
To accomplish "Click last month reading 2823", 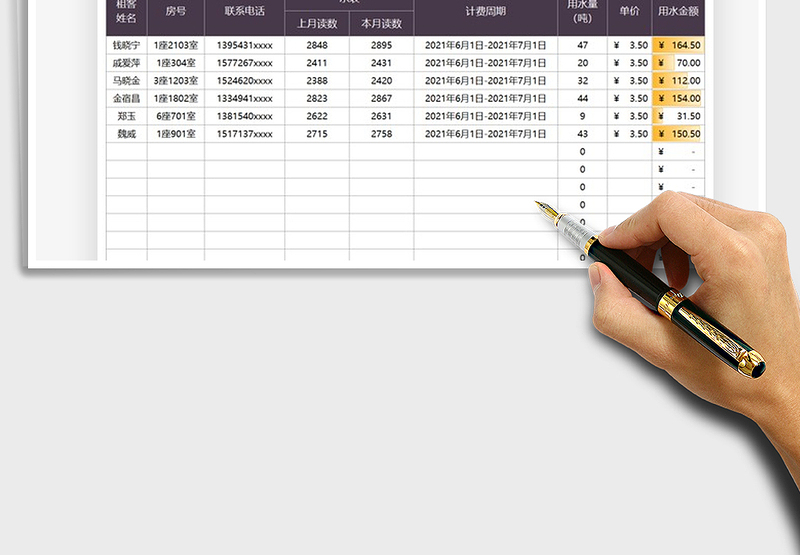I will coord(317,99).
